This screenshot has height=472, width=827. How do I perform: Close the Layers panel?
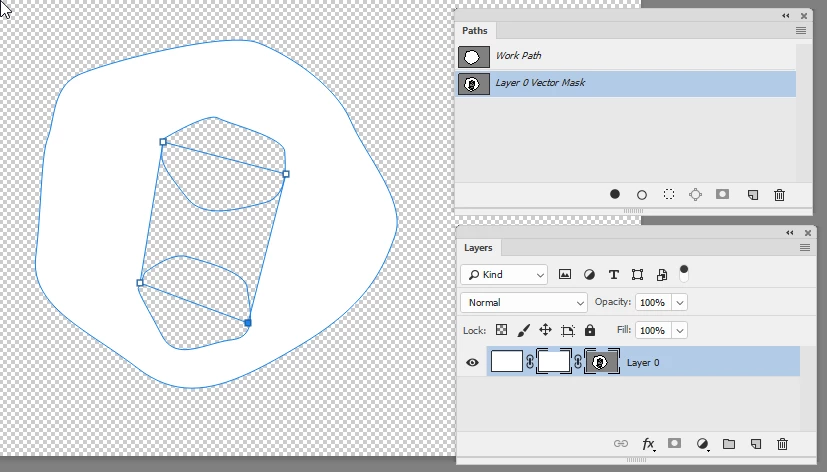pos(807,233)
